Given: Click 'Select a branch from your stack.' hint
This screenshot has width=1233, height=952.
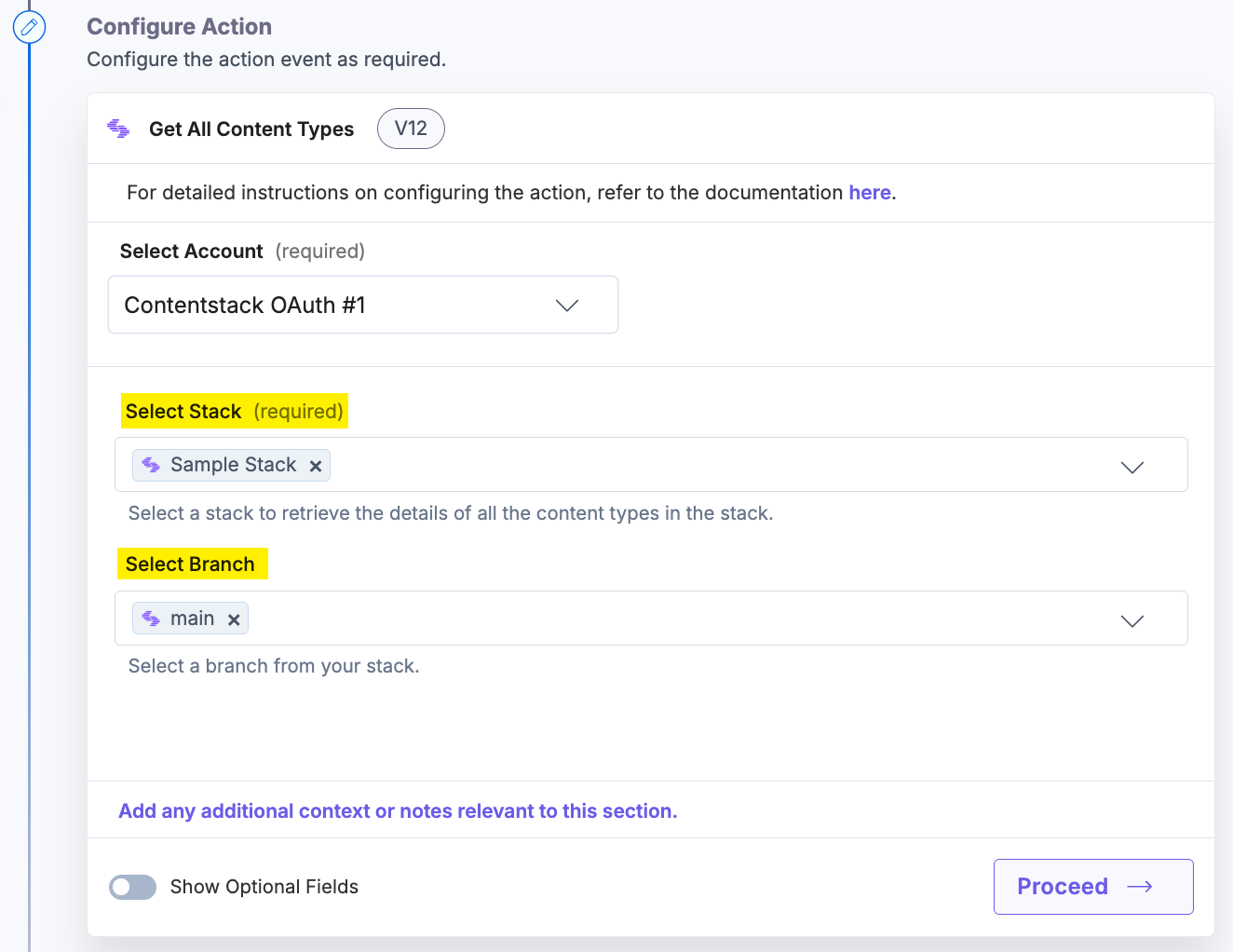Looking at the screenshot, I should [274, 666].
